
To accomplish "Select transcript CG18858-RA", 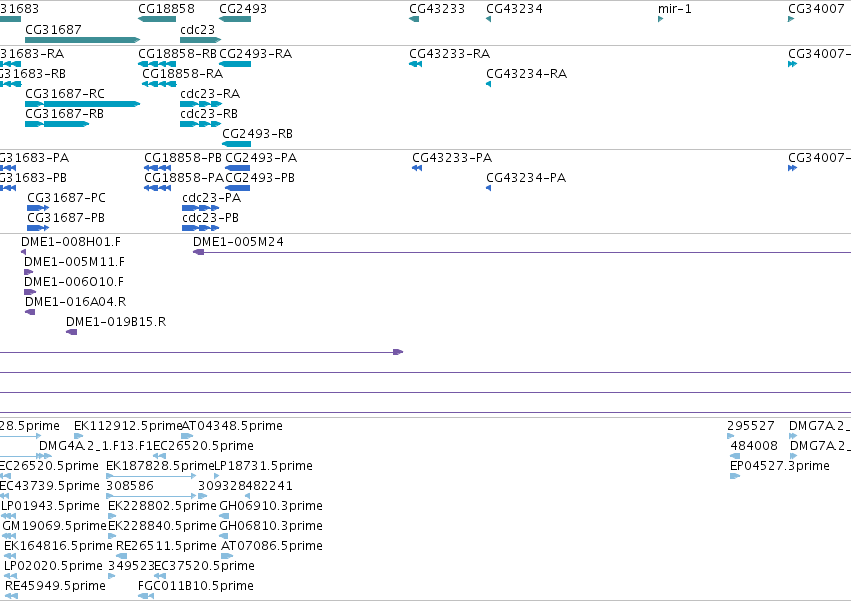I will pyautogui.click(x=182, y=74).
